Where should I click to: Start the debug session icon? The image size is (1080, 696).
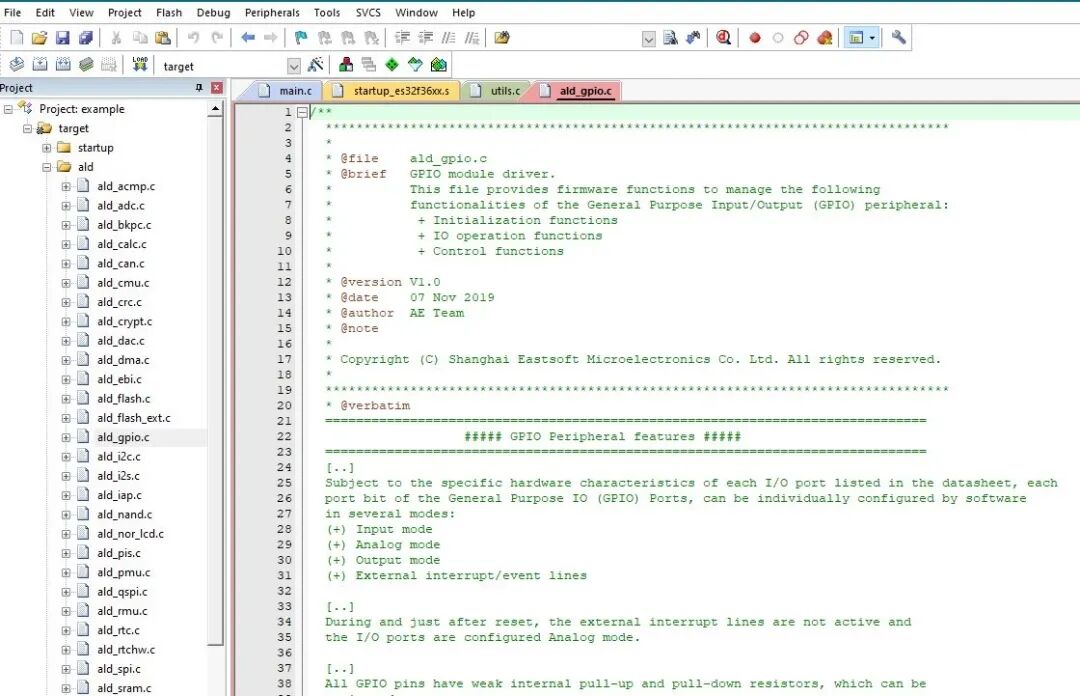tap(723, 38)
